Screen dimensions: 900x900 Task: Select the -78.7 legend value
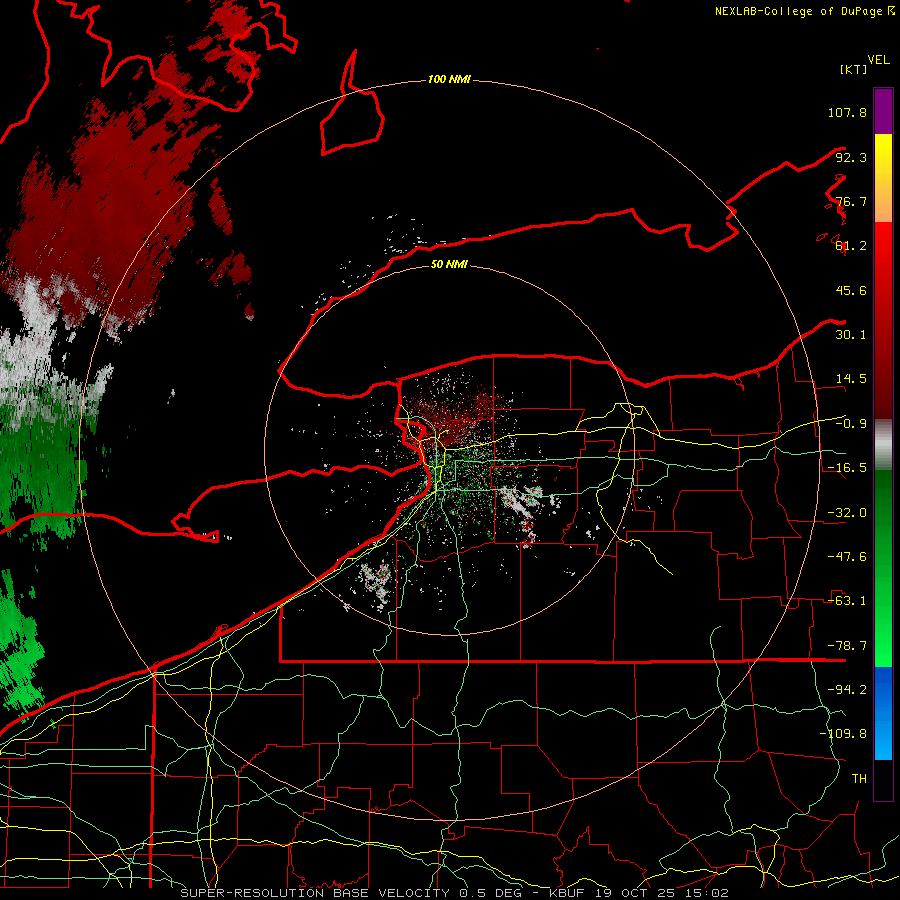[x=847, y=646]
